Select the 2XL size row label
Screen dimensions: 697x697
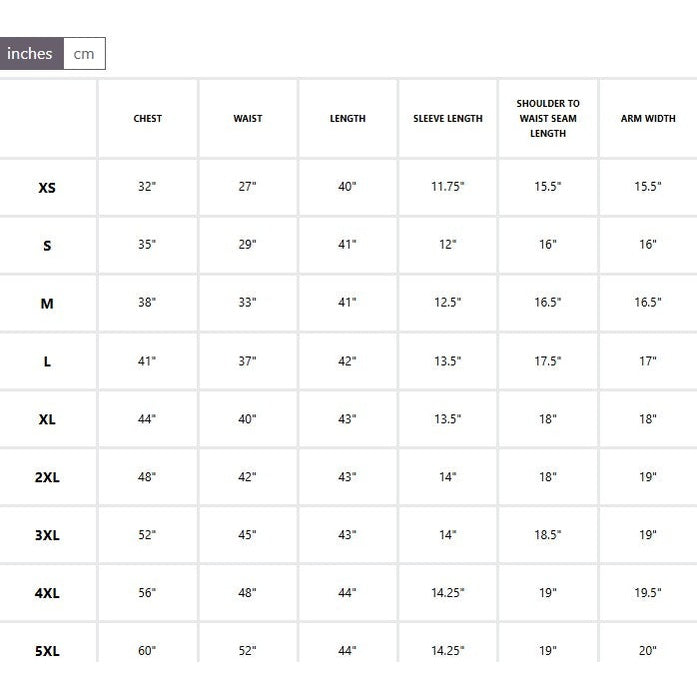(47, 477)
